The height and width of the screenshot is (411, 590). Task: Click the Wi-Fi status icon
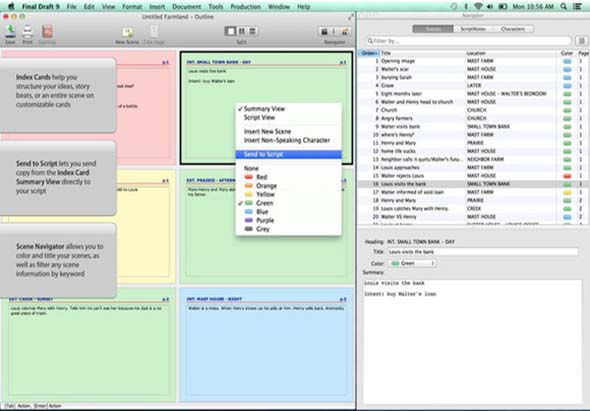478,6
